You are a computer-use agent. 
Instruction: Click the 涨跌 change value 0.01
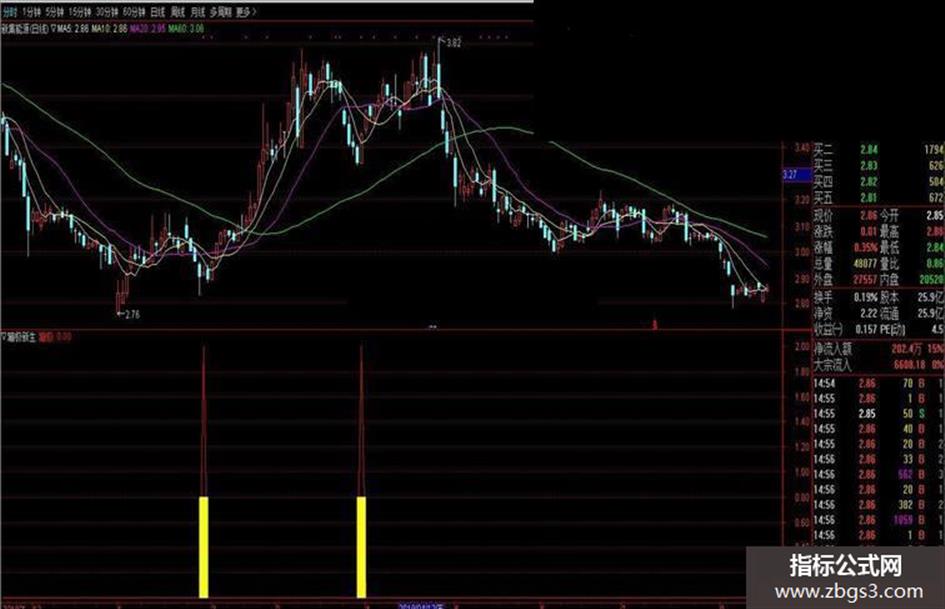(868, 232)
